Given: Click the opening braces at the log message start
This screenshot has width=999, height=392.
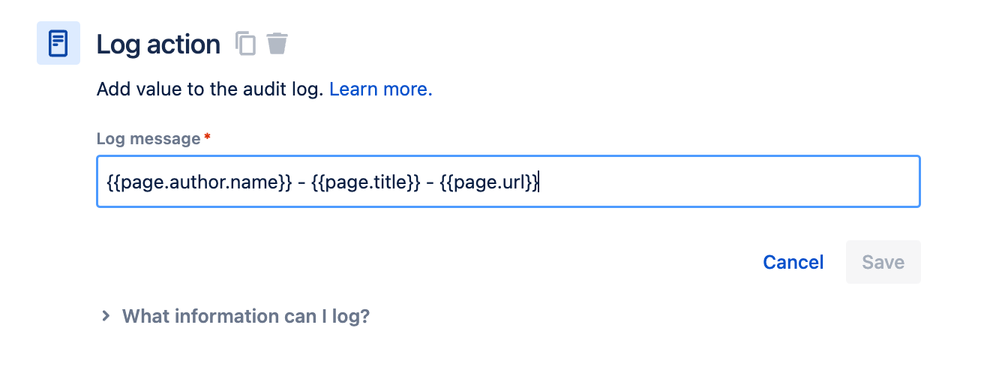Looking at the screenshot, I should [x=113, y=183].
